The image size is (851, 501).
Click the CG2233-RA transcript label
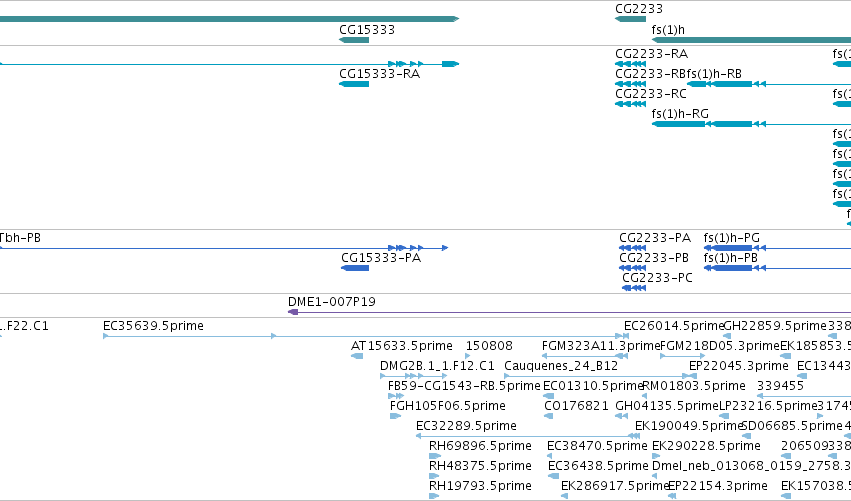(x=651, y=54)
